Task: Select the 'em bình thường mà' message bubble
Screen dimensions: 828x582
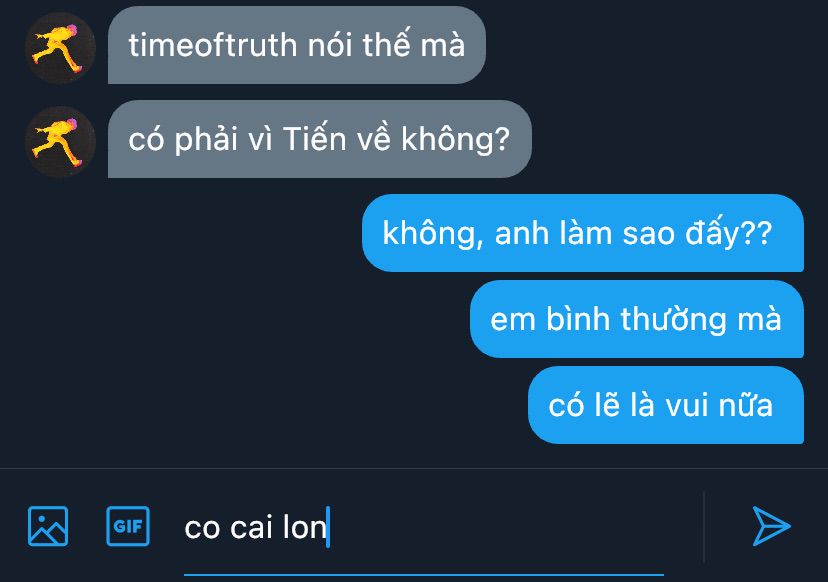Action: pyautogui.click(x=637, y=319)
